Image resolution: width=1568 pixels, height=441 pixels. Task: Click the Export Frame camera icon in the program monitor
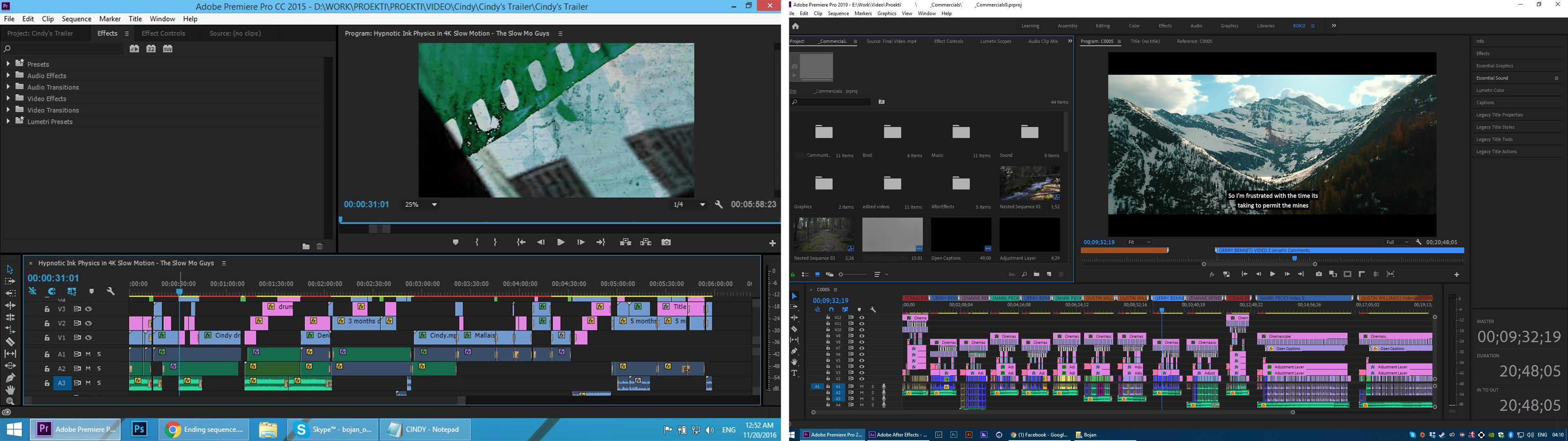pyautogui.click(x=665, y=242)
